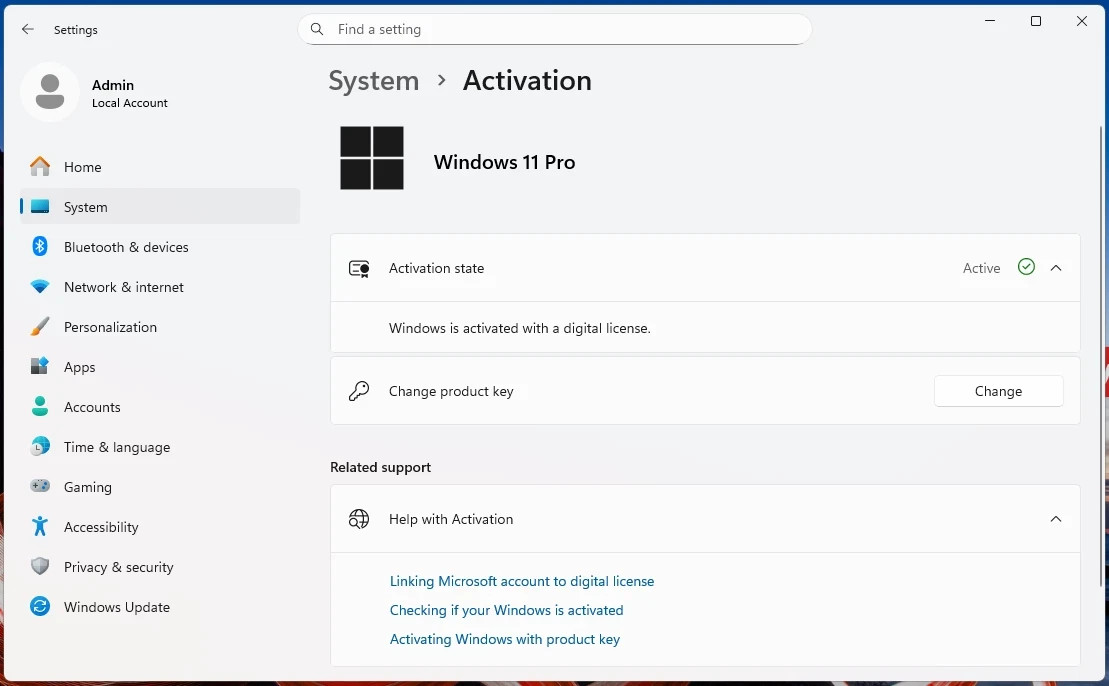
Task: Click the Time & language globe icon
Action: [x=40, y=447]
